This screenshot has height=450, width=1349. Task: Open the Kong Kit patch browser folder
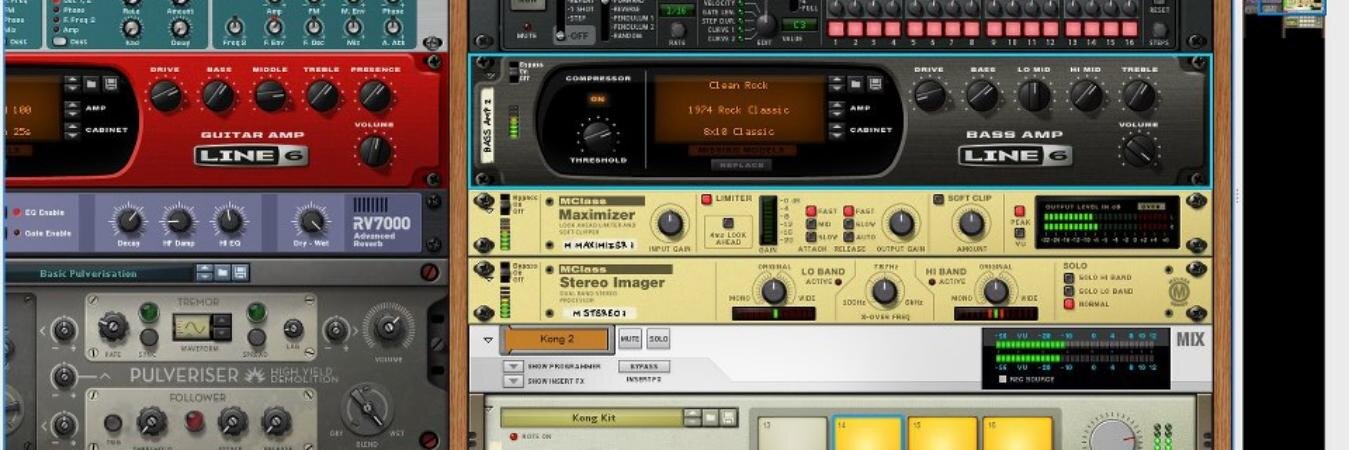pos(711,417)
